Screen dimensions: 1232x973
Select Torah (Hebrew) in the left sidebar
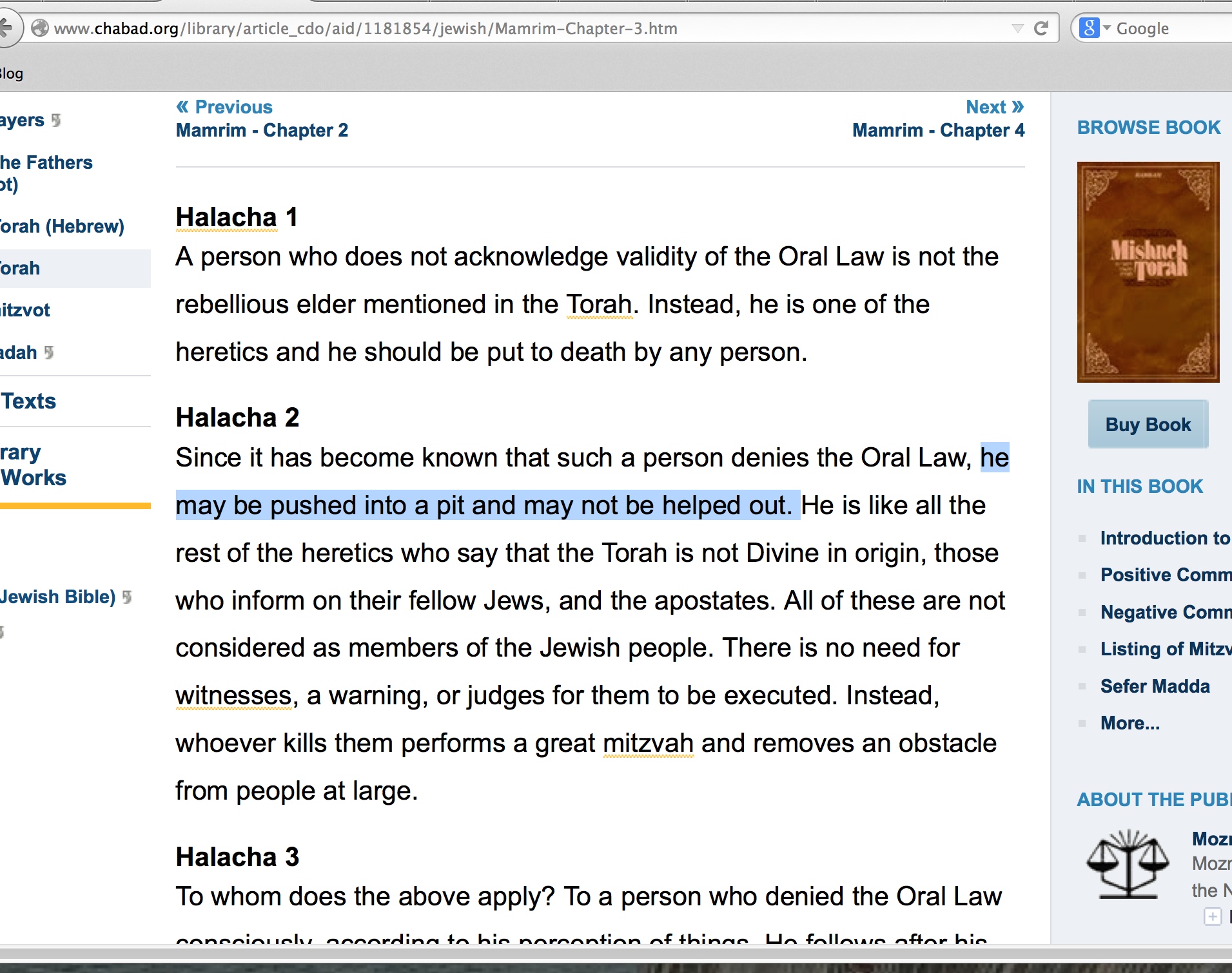(x=62, y=226)
